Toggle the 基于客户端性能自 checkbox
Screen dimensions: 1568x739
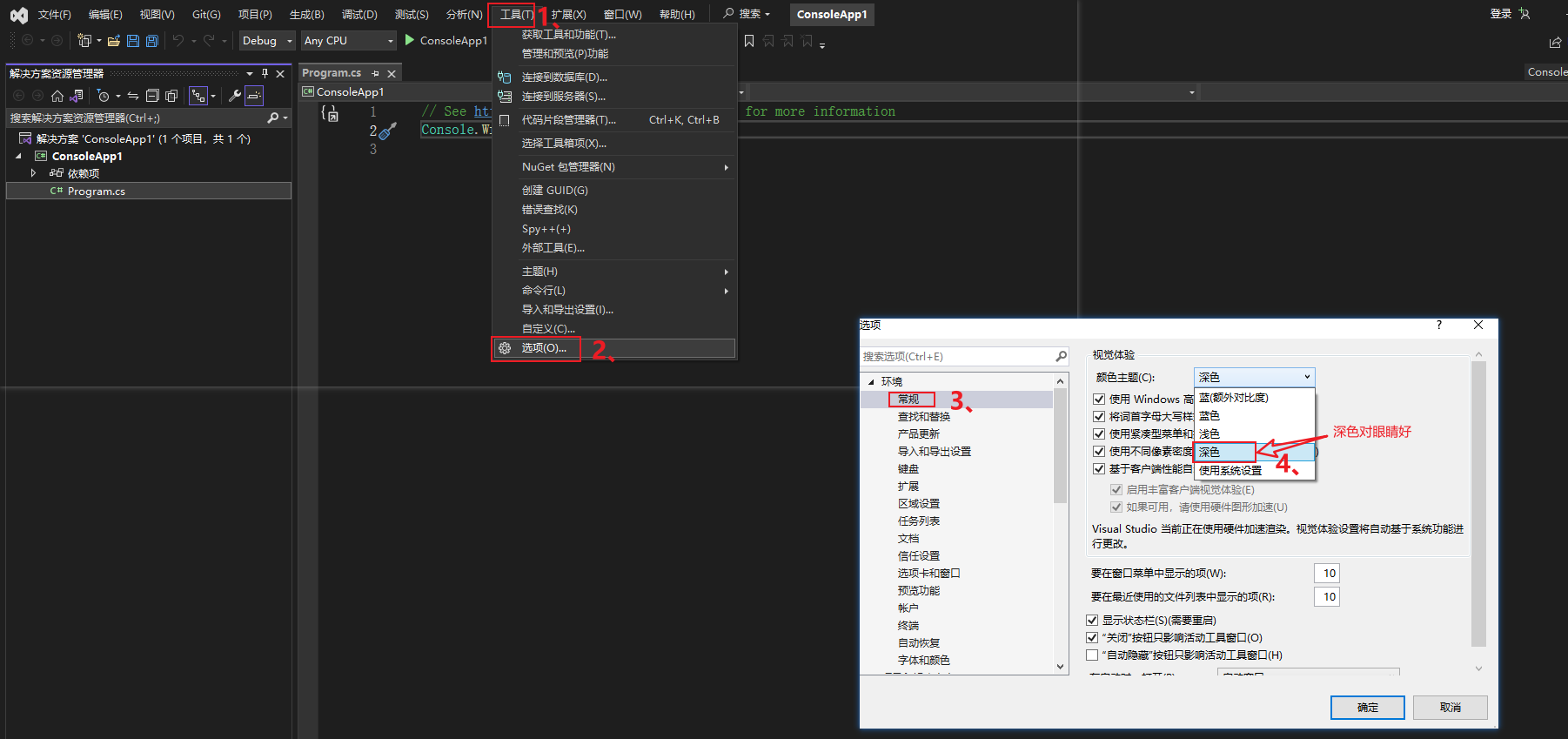click(1099, 468)
